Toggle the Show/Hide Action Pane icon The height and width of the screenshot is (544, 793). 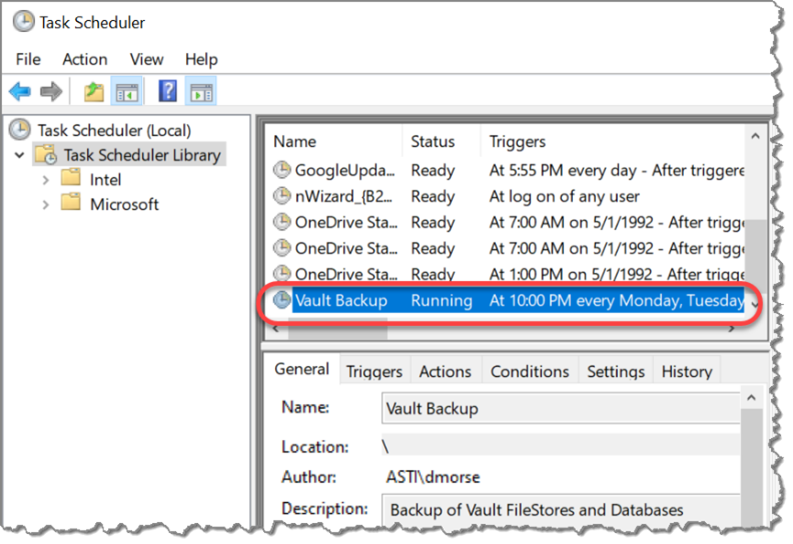coord(201,93)
